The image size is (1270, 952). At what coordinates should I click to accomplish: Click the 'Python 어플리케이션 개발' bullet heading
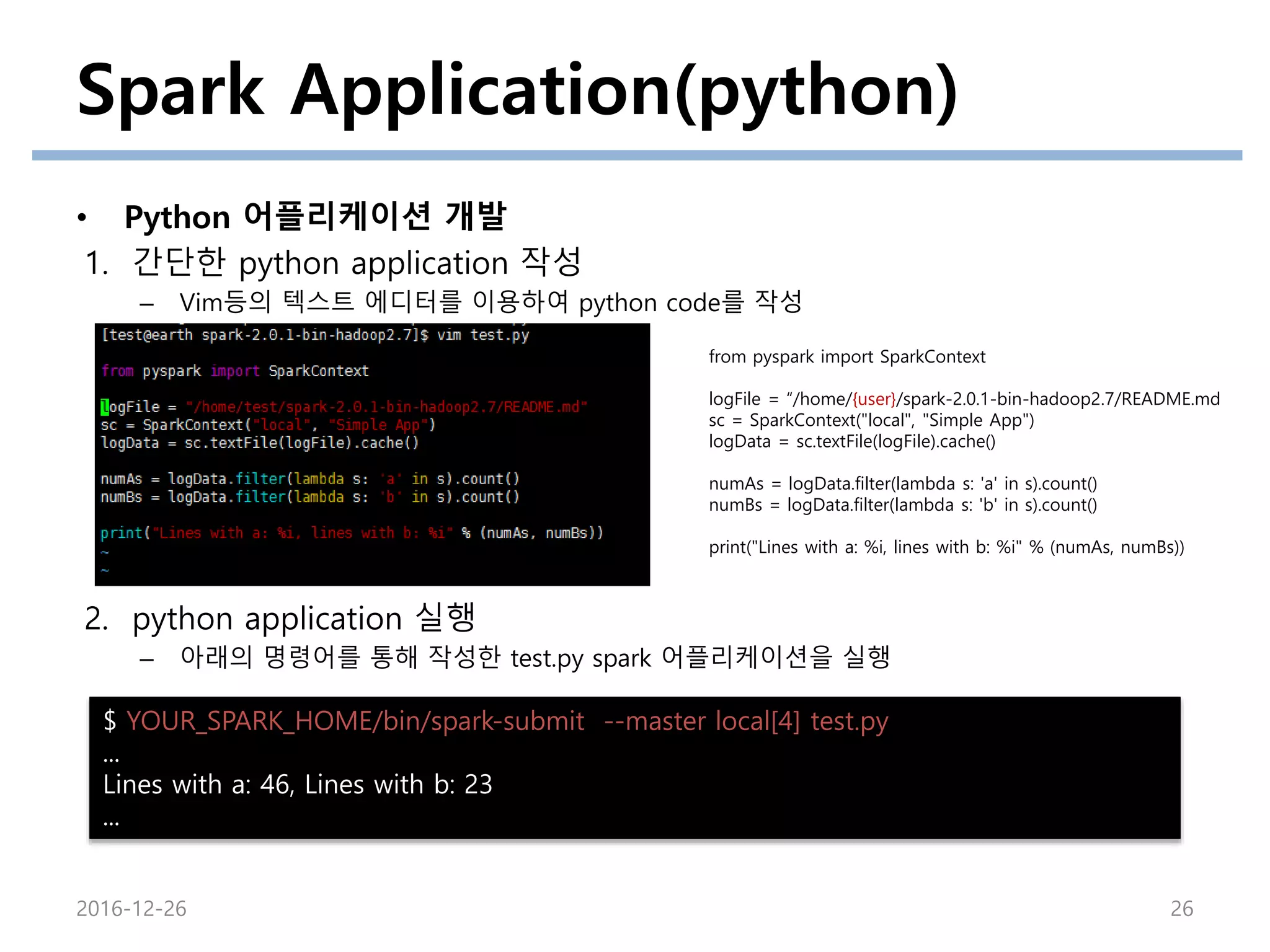coord(315,217)
